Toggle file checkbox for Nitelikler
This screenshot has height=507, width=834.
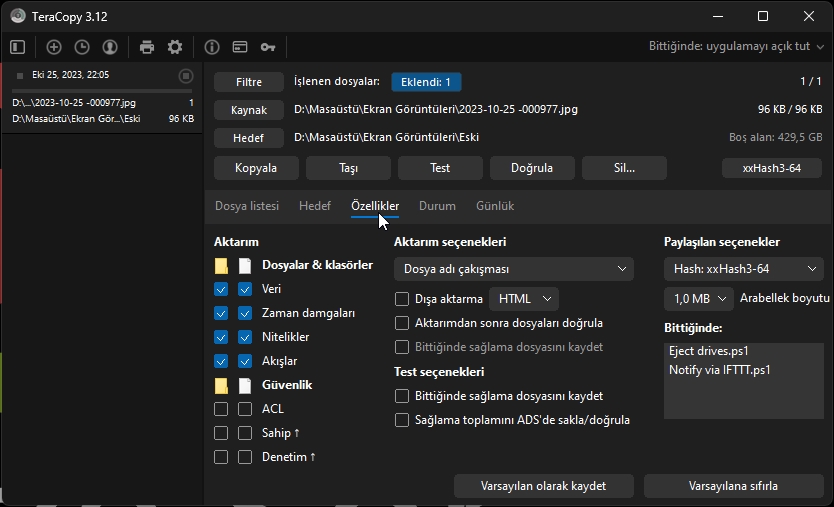tap(245, 337)
